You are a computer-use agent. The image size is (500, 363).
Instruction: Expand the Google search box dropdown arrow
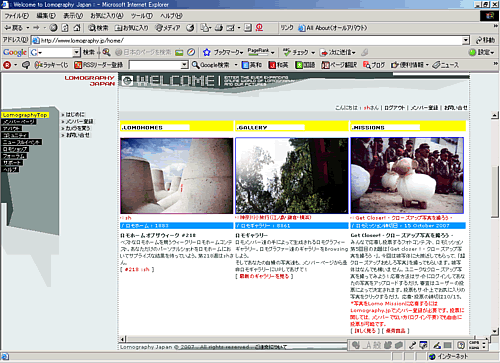pyautogui.click(x=77, y=52)
